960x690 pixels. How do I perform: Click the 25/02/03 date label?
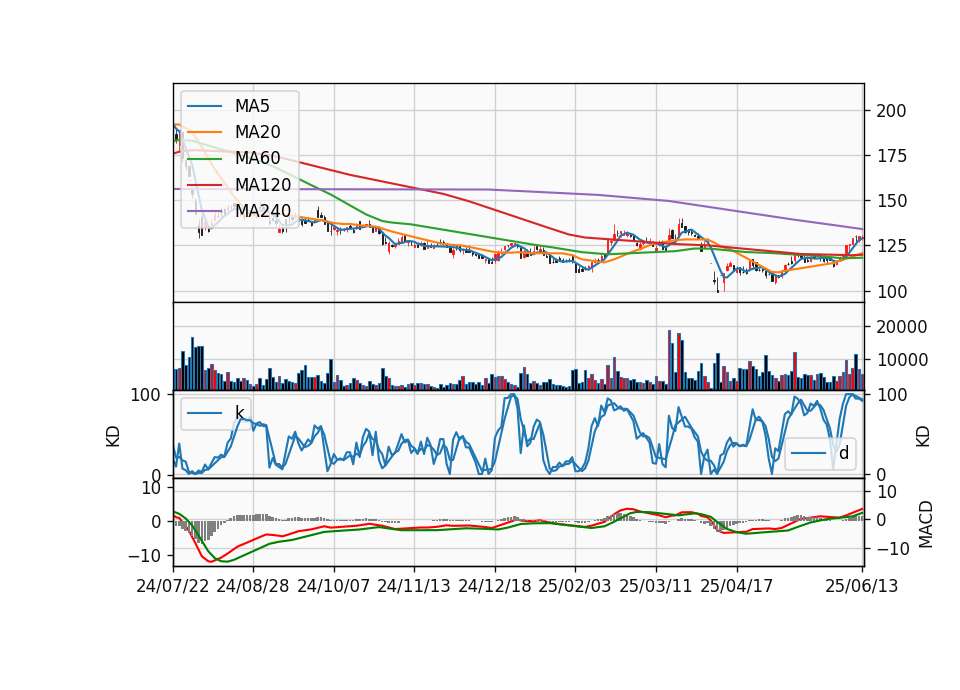pos(575,586)
